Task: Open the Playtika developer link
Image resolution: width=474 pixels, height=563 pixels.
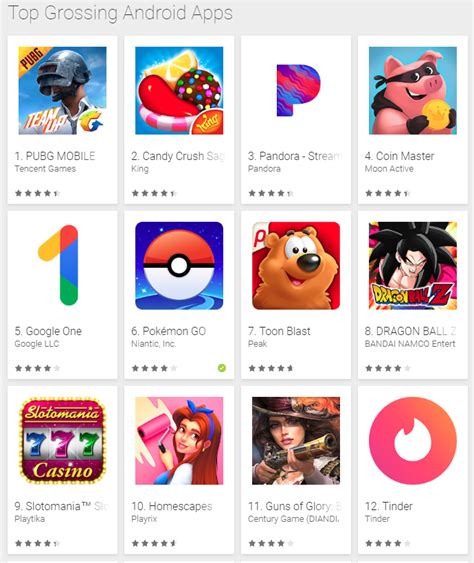Action: click(x=30, y=519)
